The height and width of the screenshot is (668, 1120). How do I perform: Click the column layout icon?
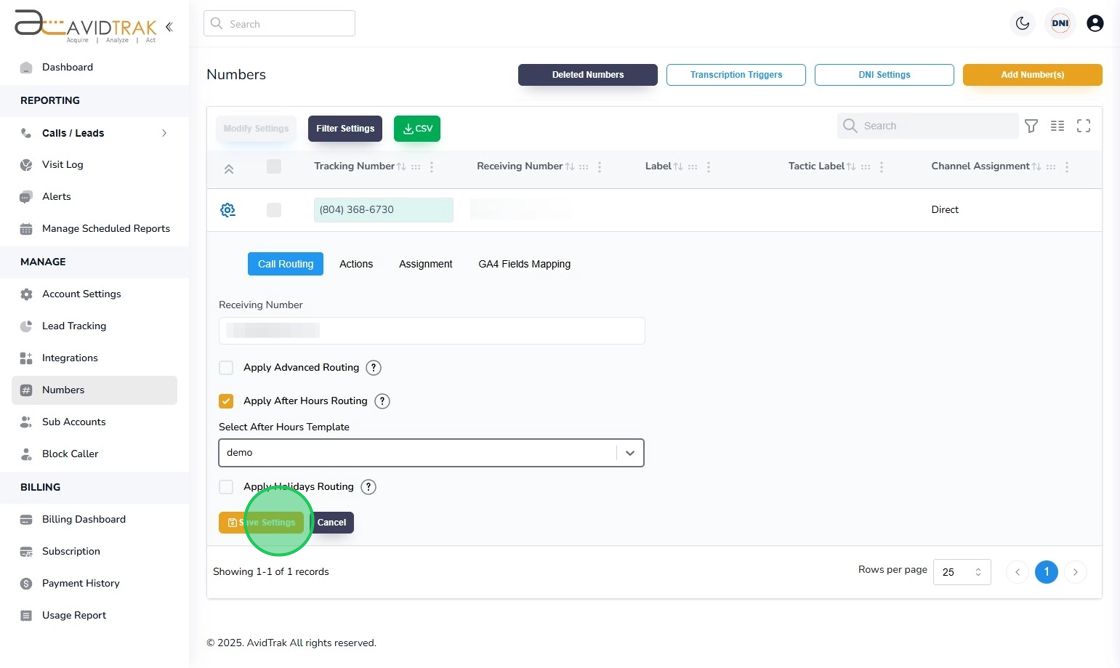point(1058,126)
